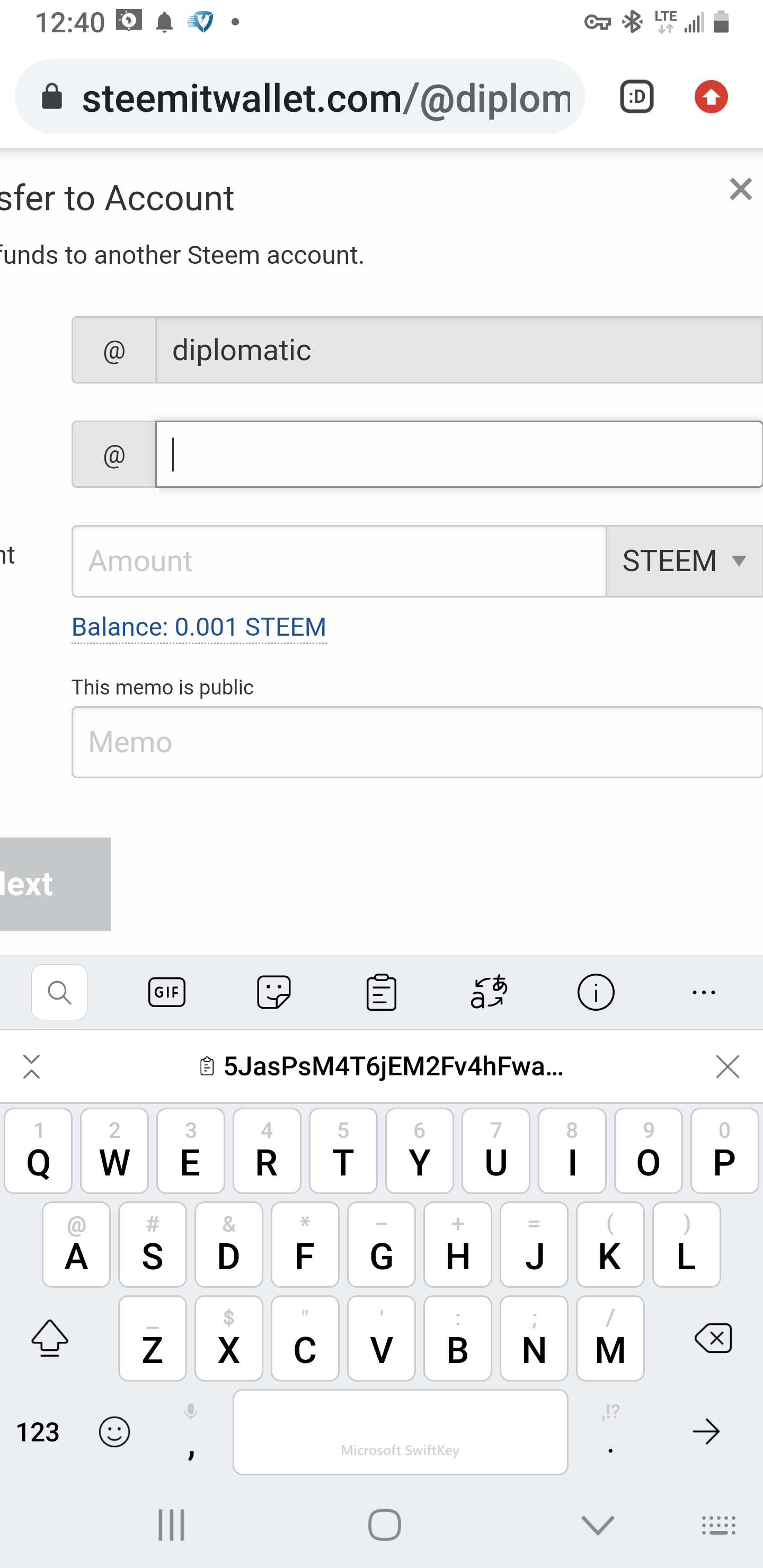The width and height of the screenshot is (763, 1568).
Task: Open the keyboard translator icon
Action: pos(489,992)
